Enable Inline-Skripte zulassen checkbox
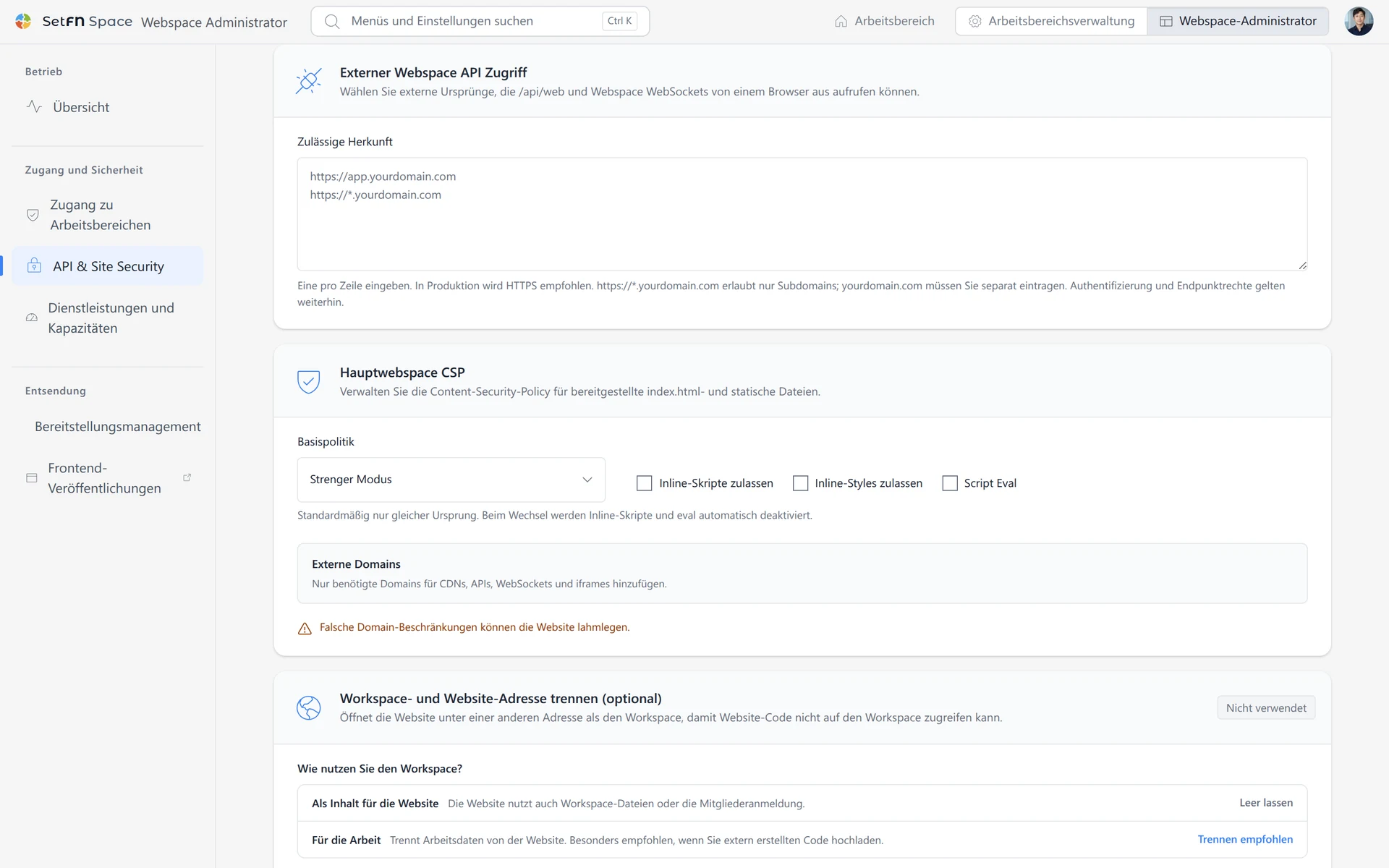The height and width of the screenshot is (868, 1389). point(644,483)
